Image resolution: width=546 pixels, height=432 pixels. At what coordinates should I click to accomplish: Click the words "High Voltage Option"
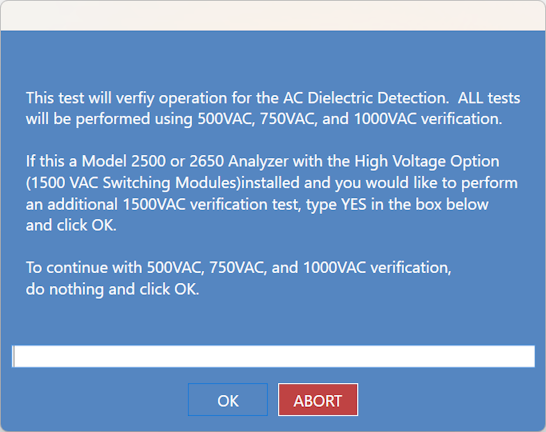point(427,161)
